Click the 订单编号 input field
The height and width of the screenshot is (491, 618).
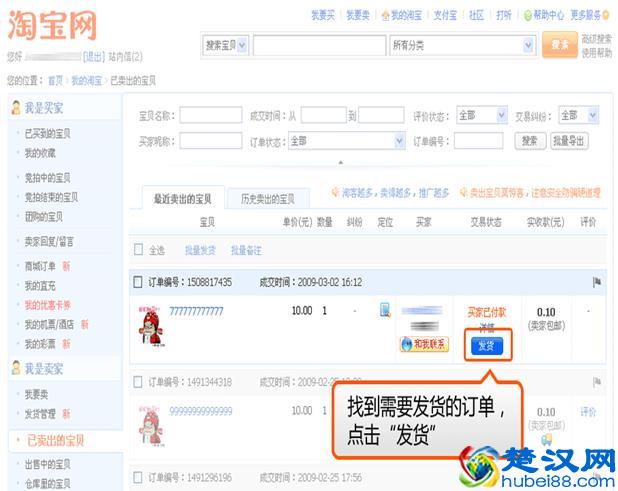coord(478,141)
